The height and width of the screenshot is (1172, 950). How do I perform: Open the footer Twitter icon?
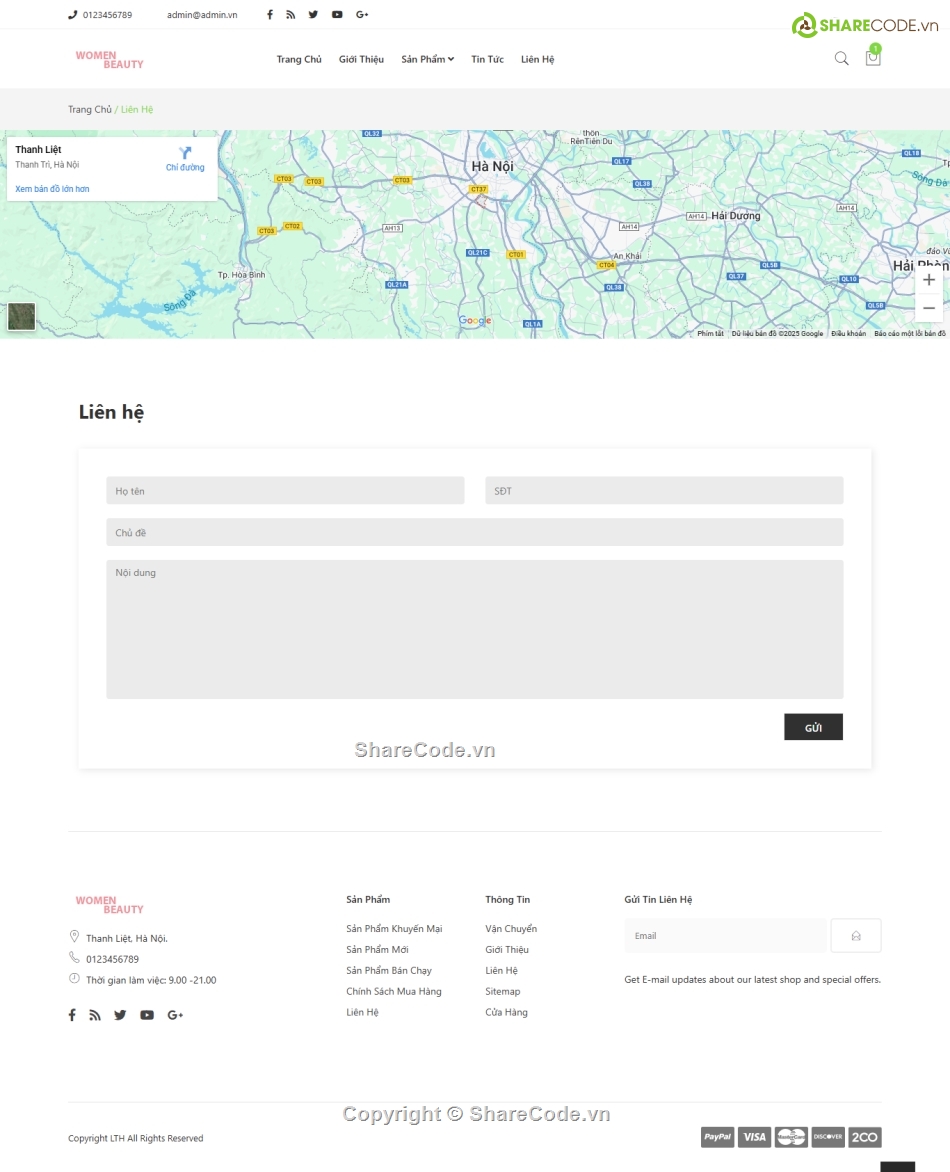[x=120, y=1015]
